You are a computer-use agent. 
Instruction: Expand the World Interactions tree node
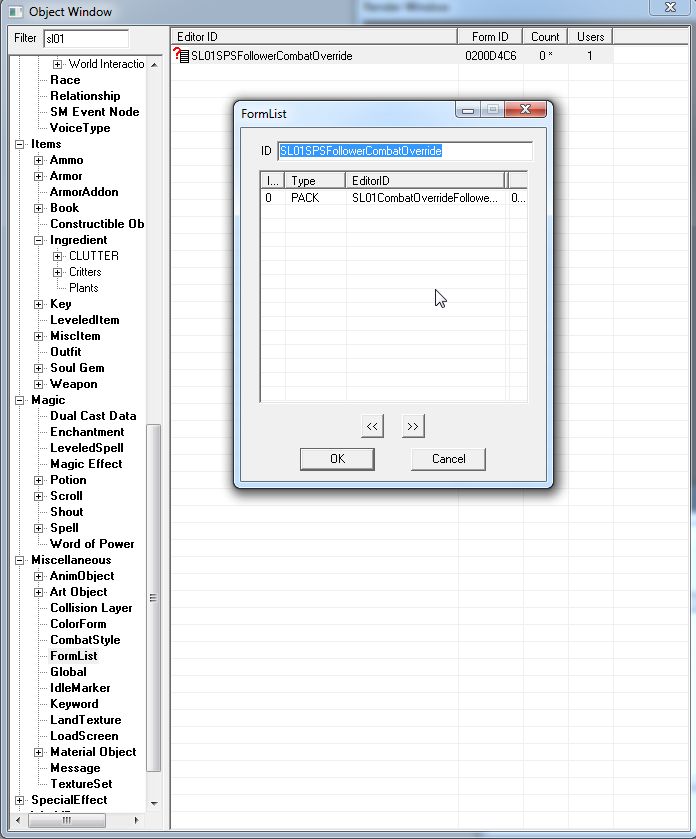[57, 64]
